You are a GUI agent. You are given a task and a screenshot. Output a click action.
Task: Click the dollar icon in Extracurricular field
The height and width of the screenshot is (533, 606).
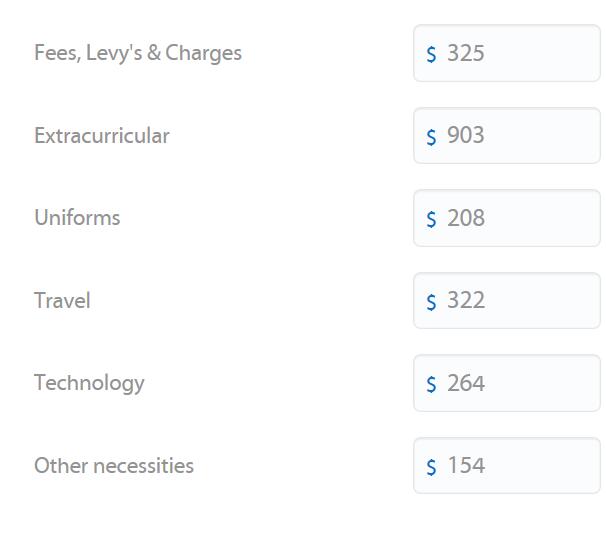[x=431, y=137]
